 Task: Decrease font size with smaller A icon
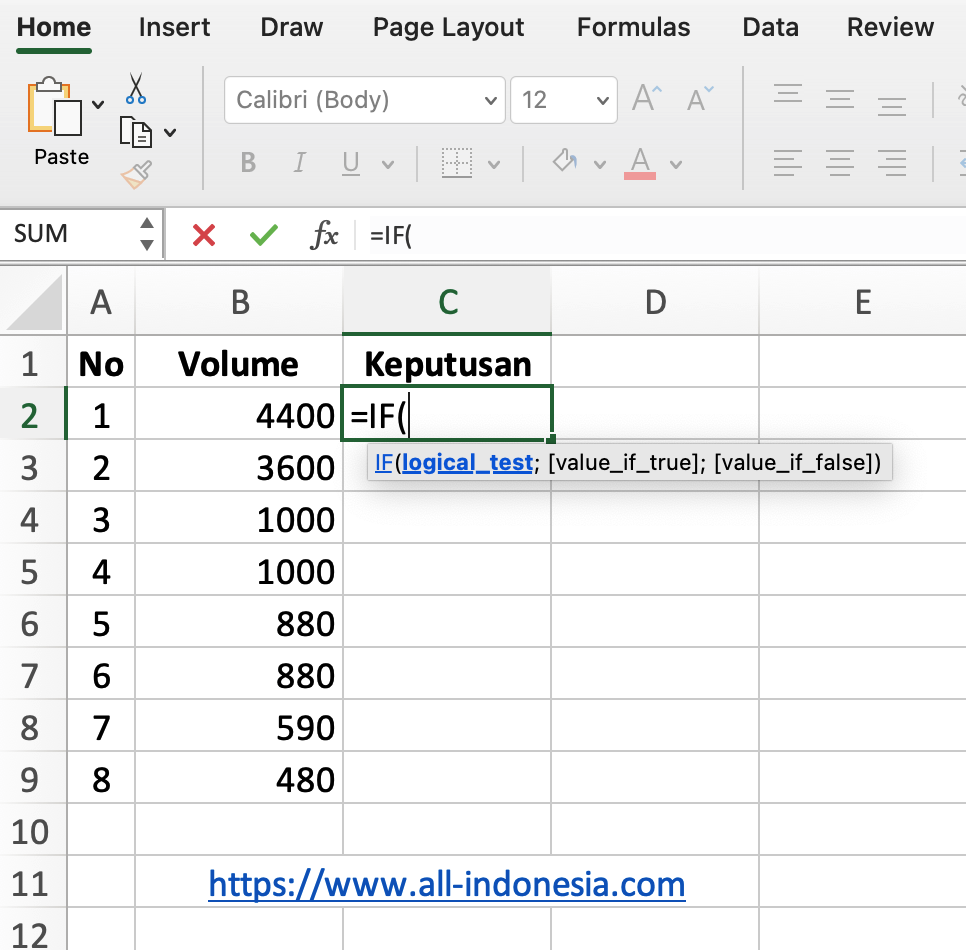click(700, 99)
